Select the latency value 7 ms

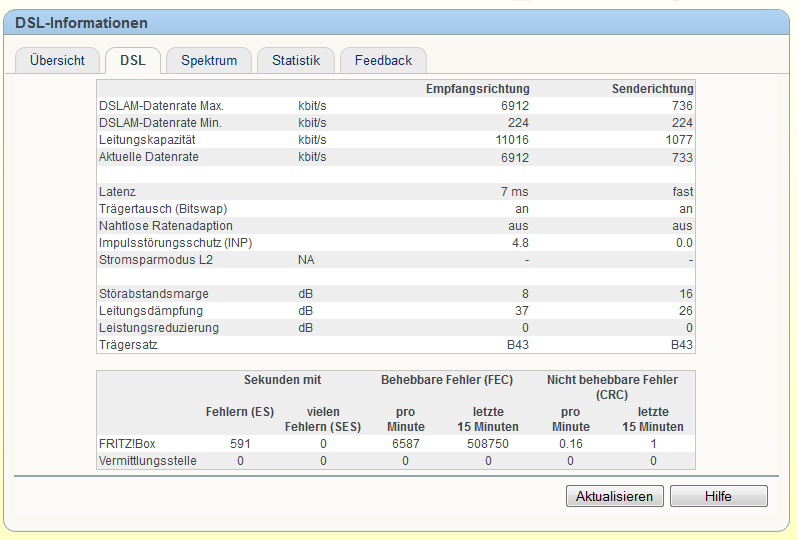click(515, 192)
